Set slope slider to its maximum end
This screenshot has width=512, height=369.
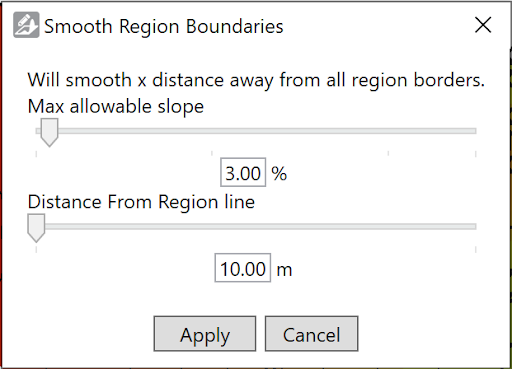(475, 131)
